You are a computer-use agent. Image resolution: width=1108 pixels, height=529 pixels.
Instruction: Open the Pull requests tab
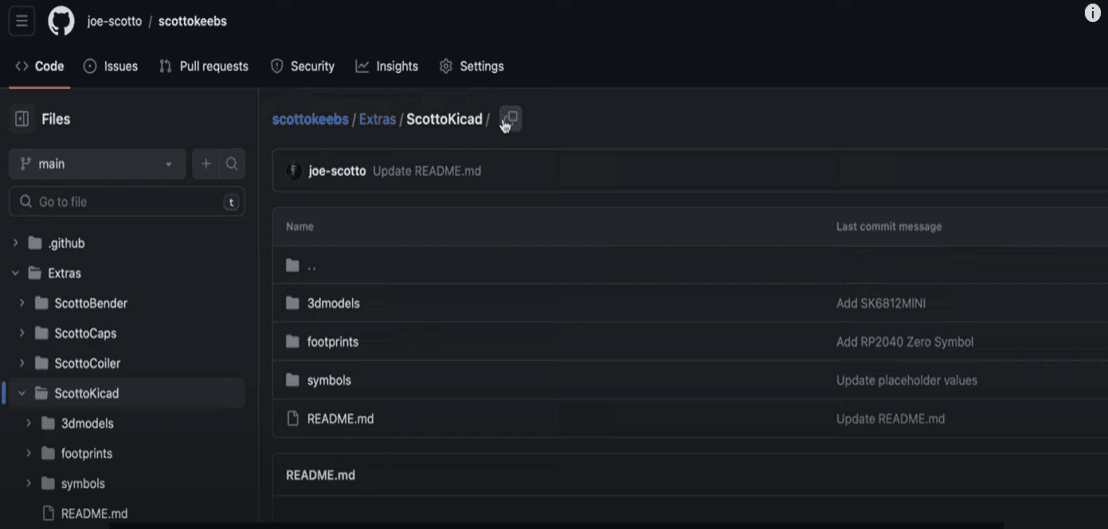(x=204, y=66)
